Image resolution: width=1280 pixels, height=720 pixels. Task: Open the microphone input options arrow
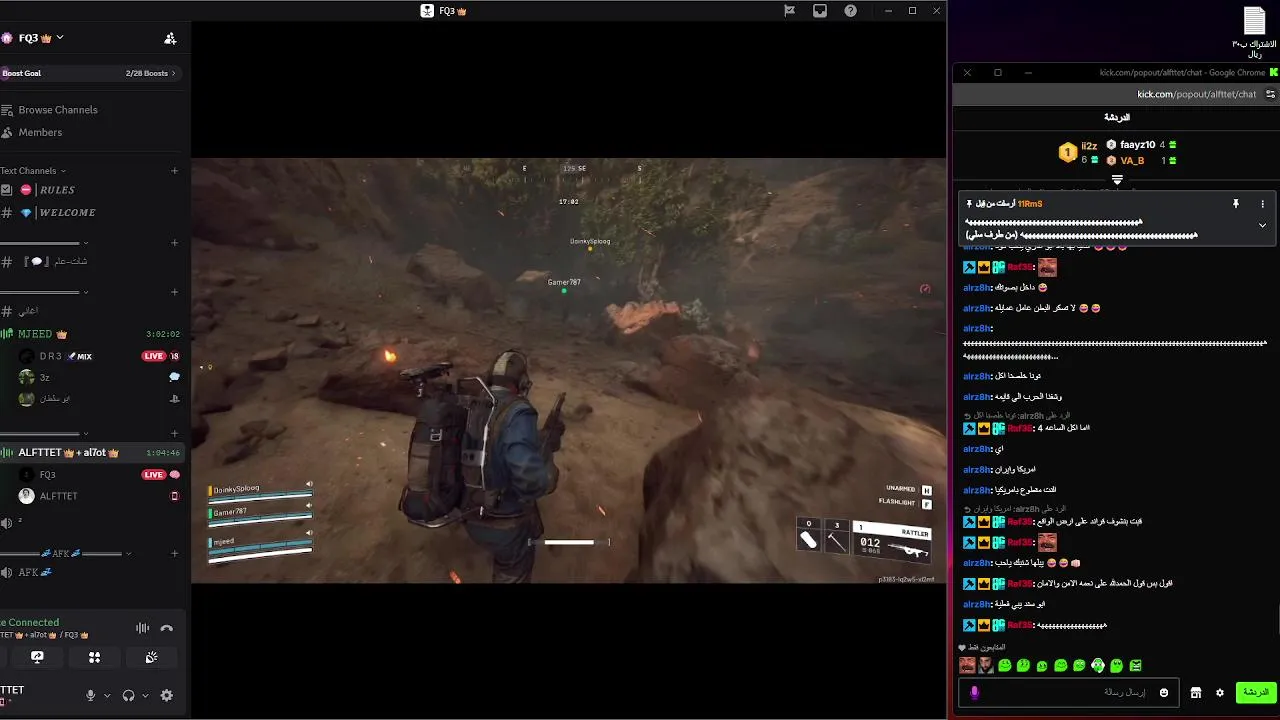(106, 696)
